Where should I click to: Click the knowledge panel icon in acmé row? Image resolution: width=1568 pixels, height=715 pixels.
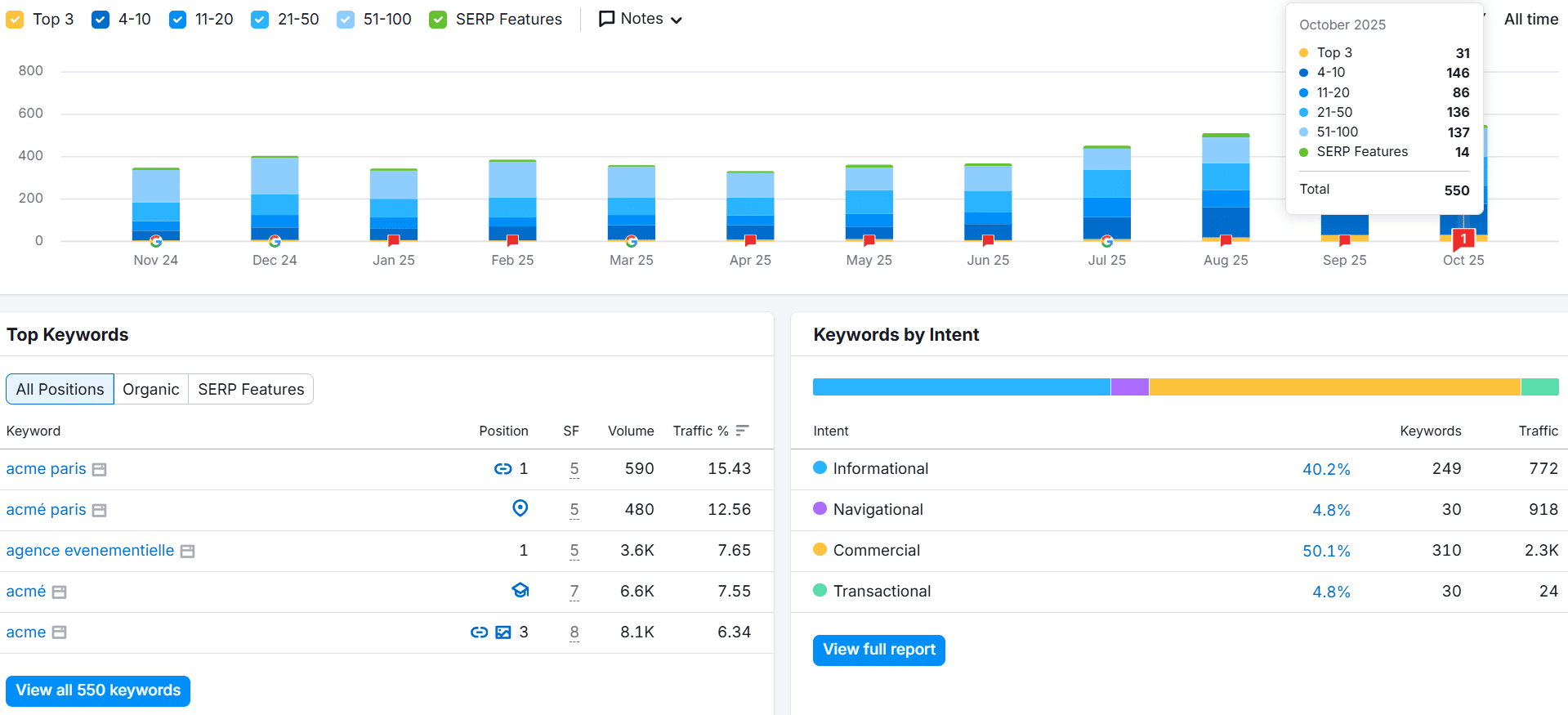pyautogui.click(x=520, y=590)
